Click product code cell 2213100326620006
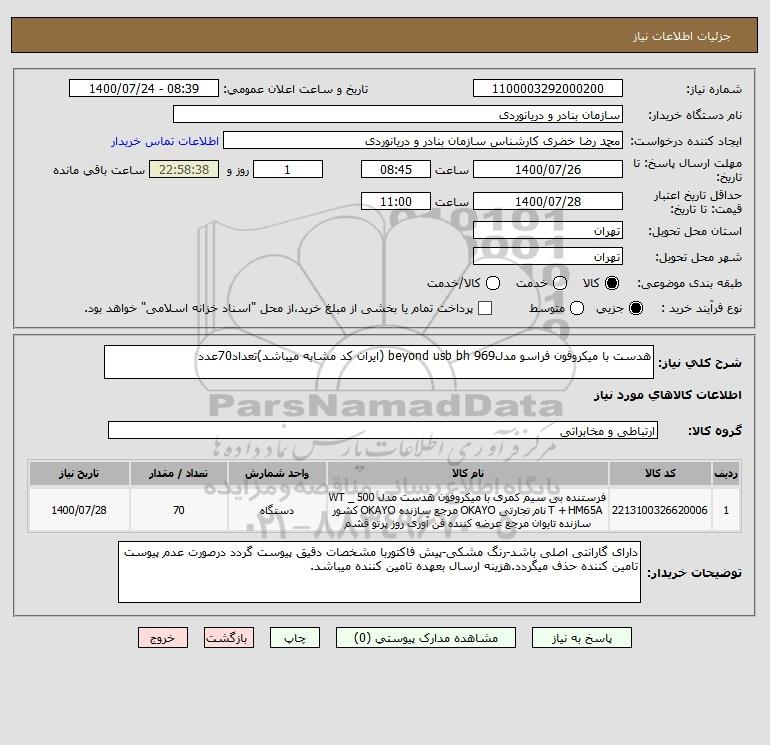Screen dimensions: 770x745 click(x=660, y=510)
